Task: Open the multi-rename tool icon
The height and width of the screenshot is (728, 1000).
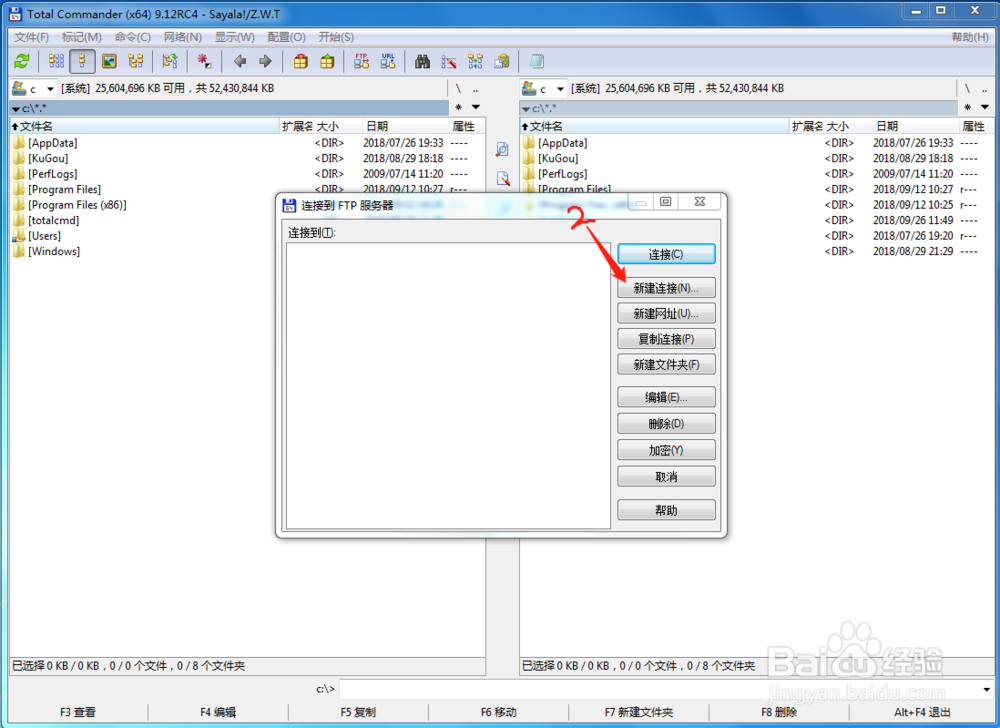Action: click(449, 61)
